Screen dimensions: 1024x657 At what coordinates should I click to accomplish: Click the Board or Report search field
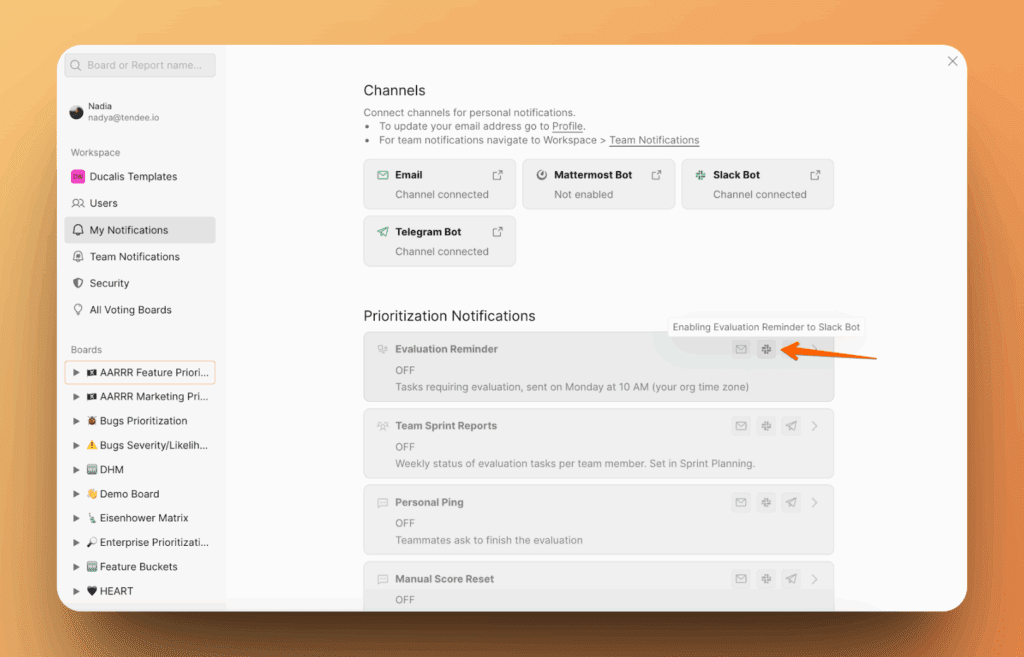click(140, 65)
